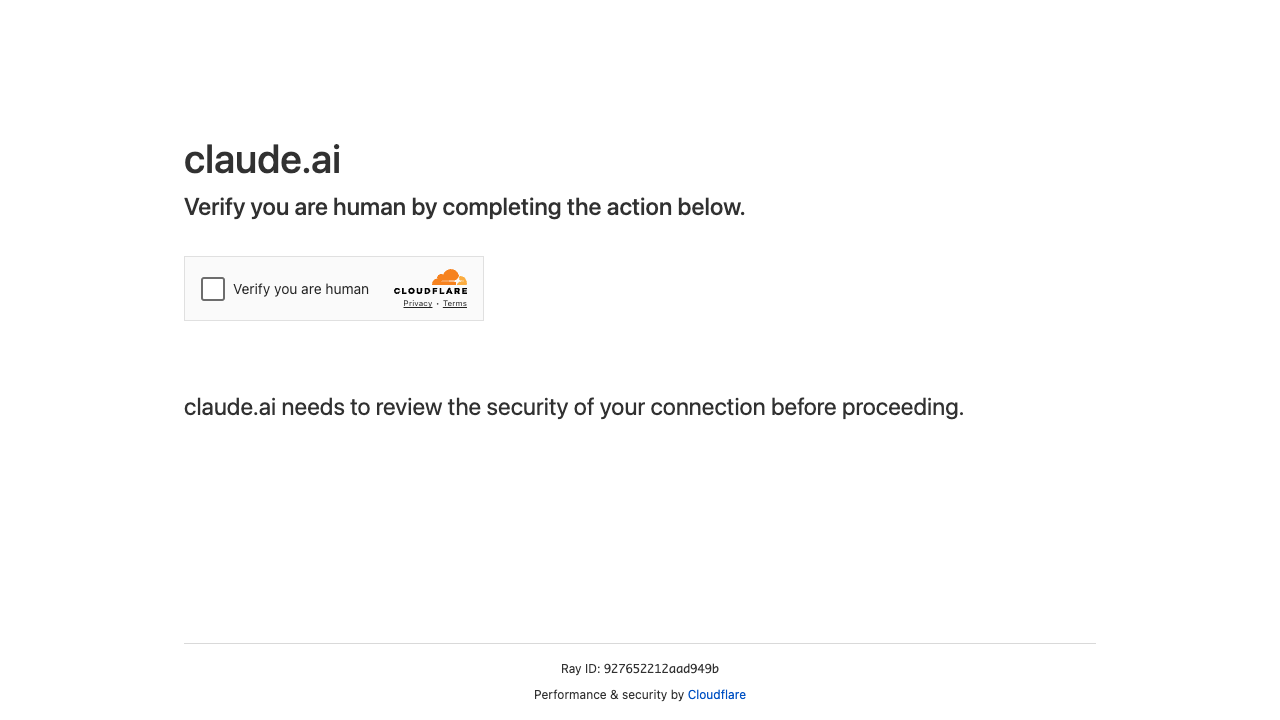Open the Privacy link in the widget
Image resolution: width=1280 pixels, height=720 pixels.
417,303
